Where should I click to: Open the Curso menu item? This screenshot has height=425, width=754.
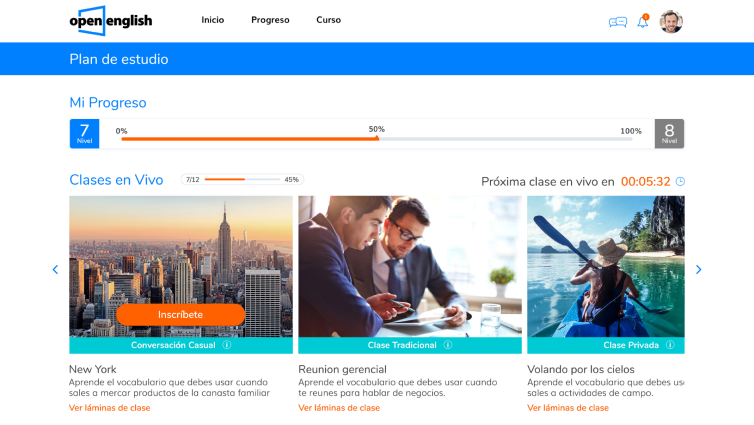(328, 20)
